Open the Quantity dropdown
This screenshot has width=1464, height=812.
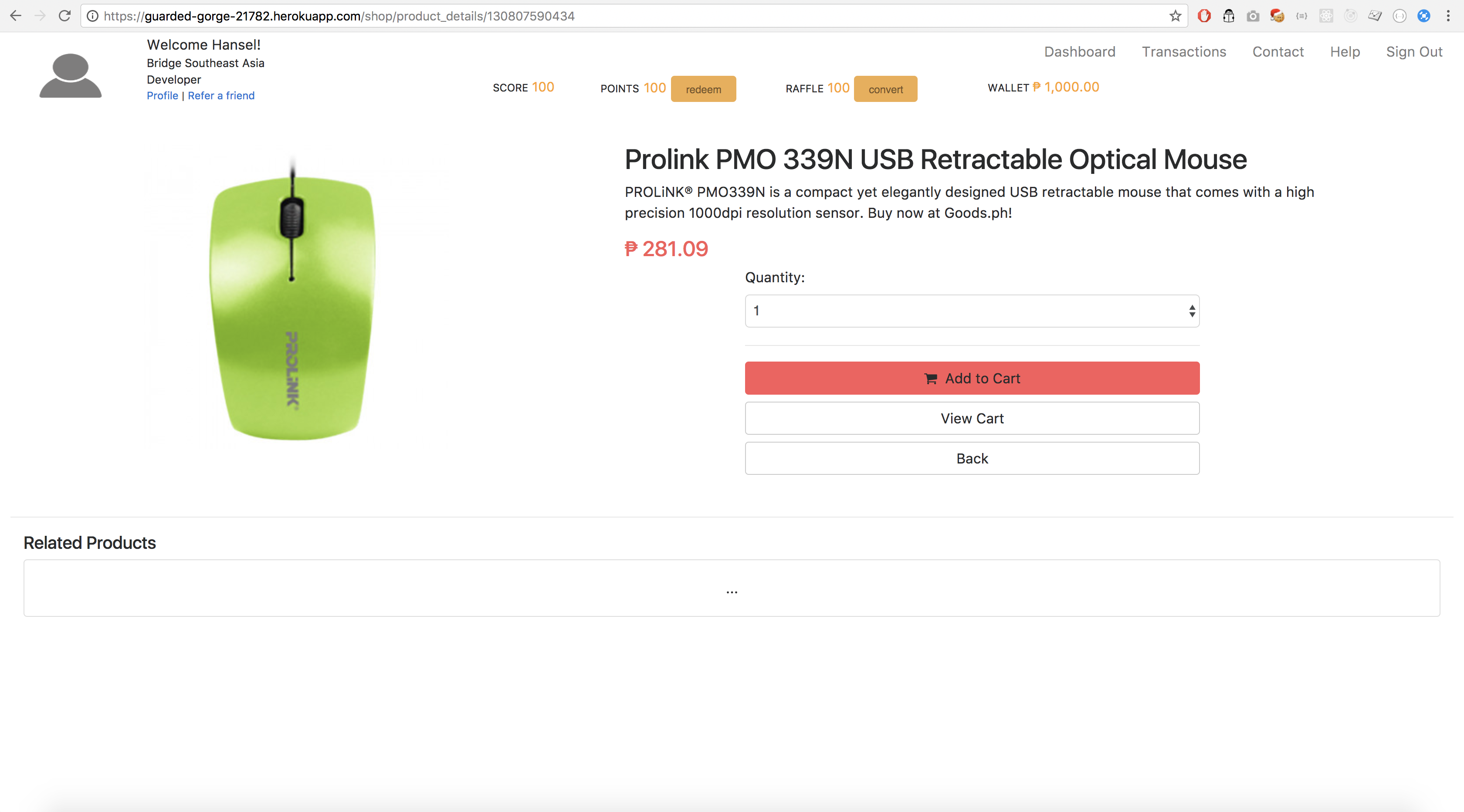972,311
